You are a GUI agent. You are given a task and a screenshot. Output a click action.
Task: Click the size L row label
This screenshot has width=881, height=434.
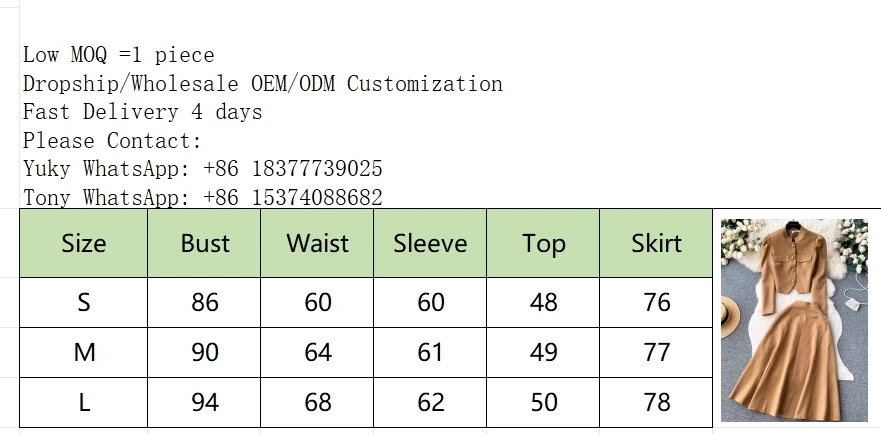[x=84, y=402]
